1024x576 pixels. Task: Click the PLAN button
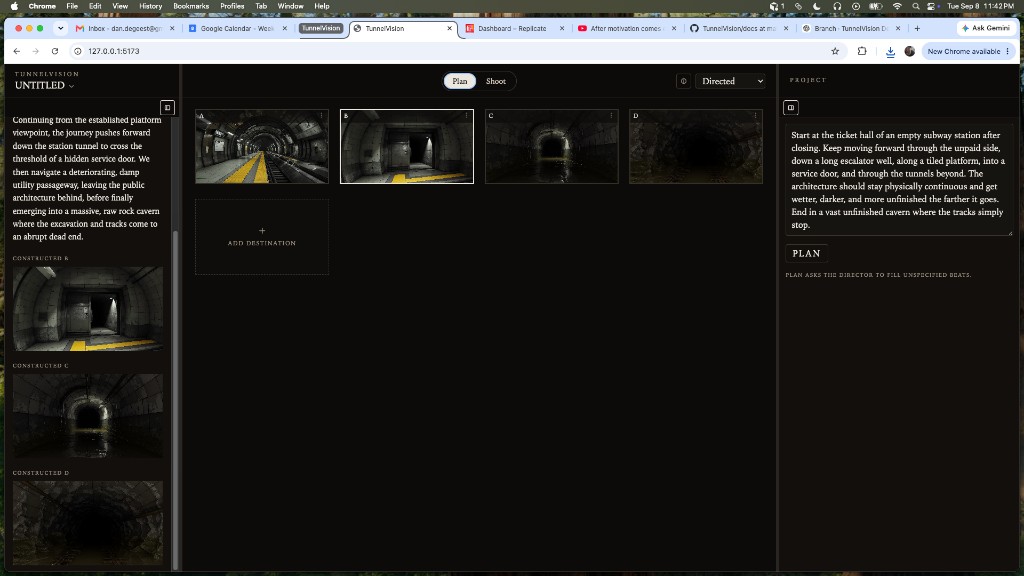click(x=807, y=253)
